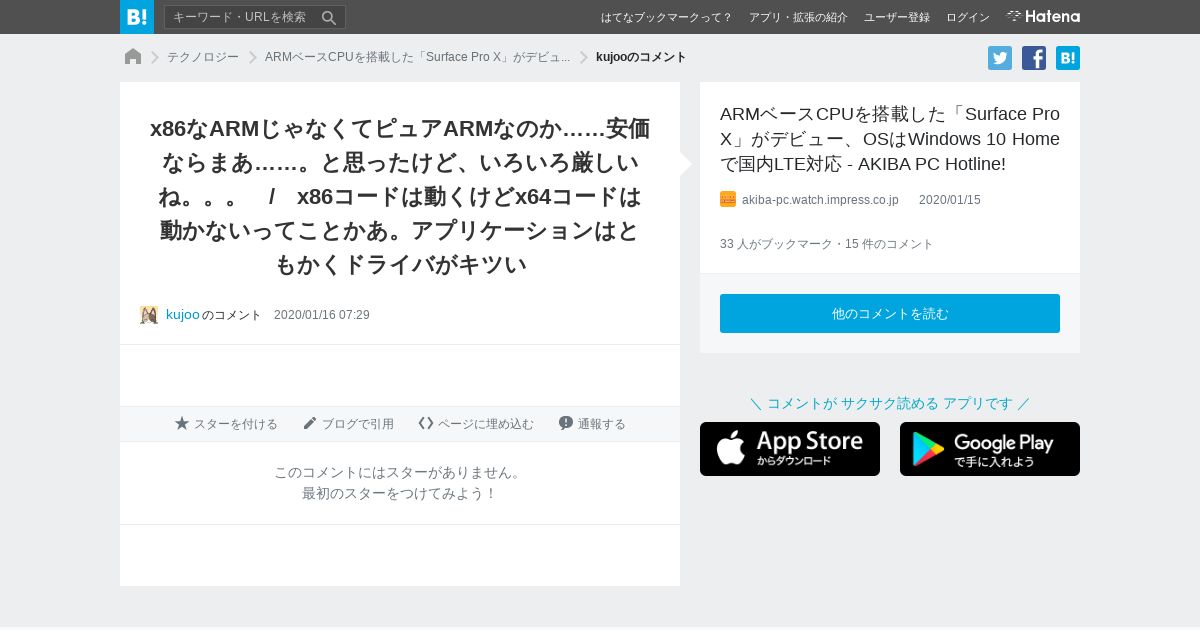Screen dimensions: 1200x630
Task: Click ログイン in the header
Action: click(x=968, y=17)
